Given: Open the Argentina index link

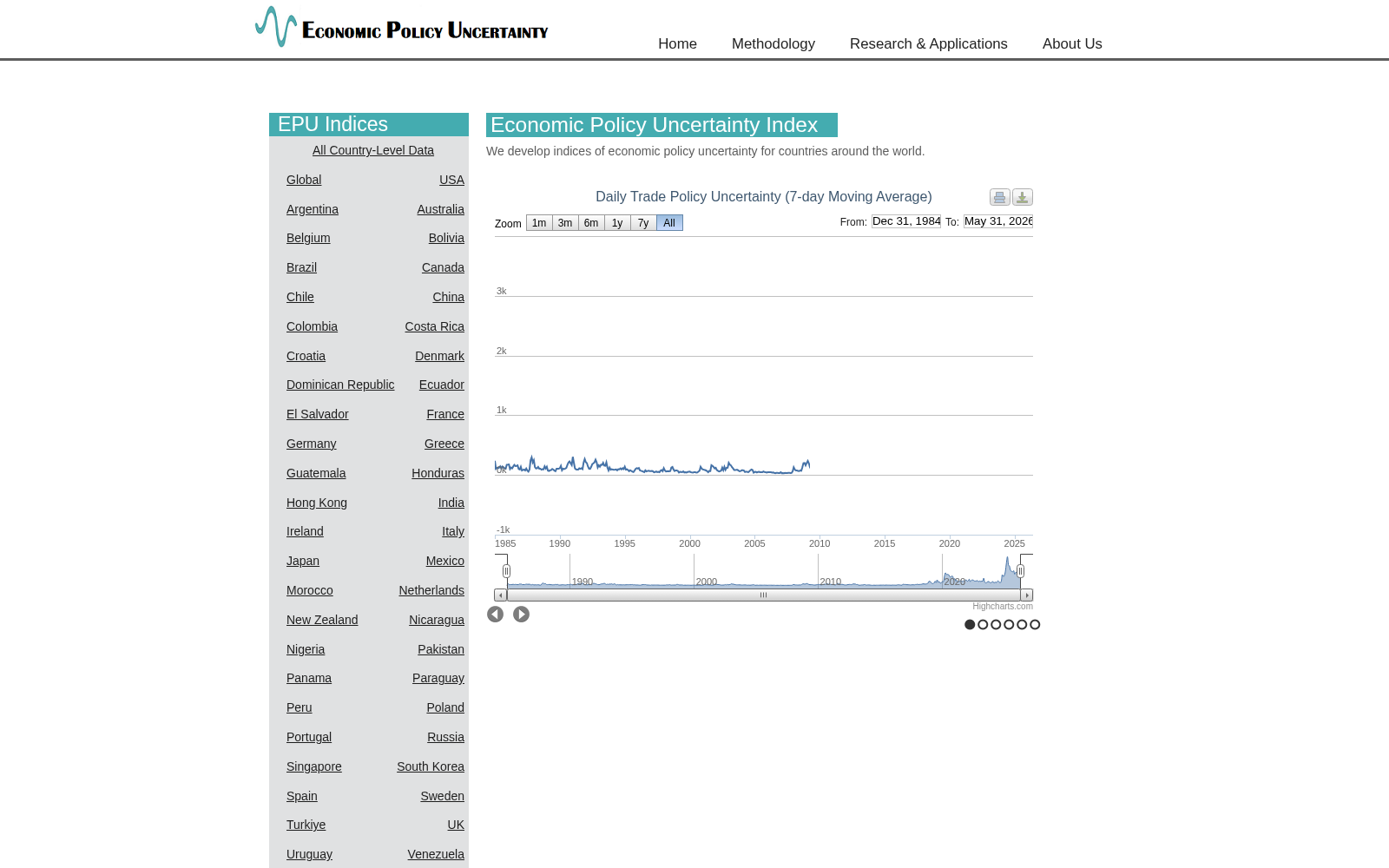Looking at the screenshot, I should pos(313,209).
